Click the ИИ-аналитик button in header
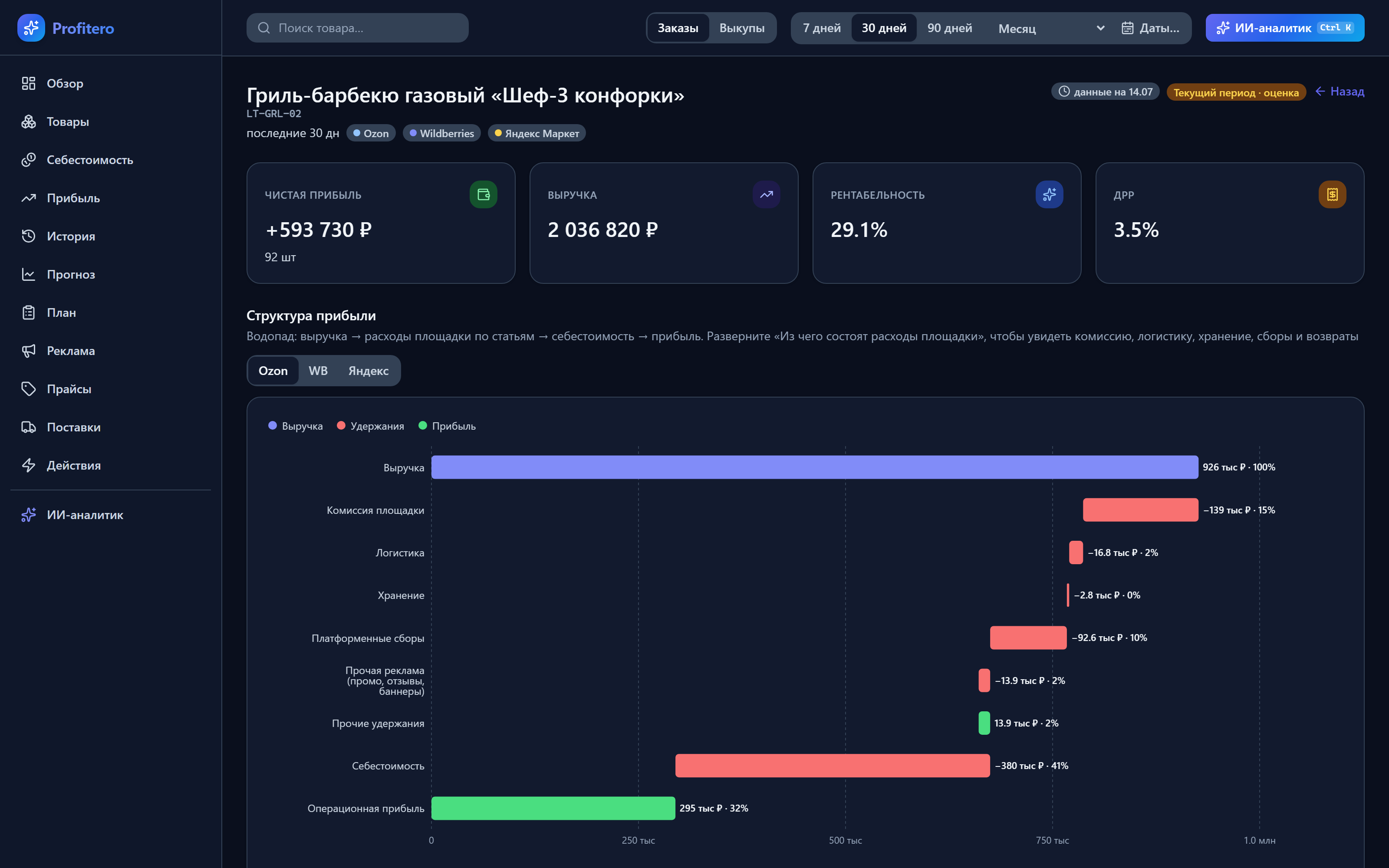1389x868 pixels. (1284, 27)
